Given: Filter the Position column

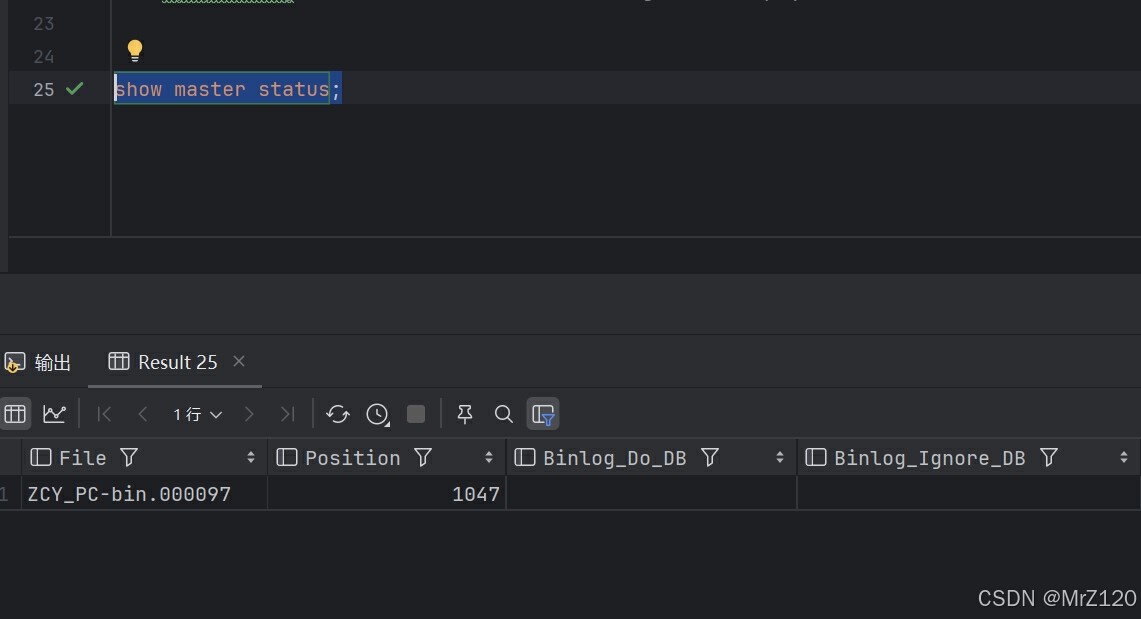Looking at the screenshot, I should point(423,458).
